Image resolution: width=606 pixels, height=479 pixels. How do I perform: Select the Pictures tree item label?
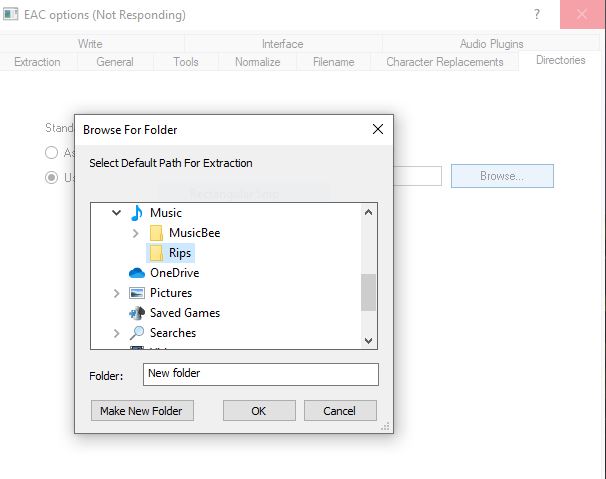(171, 293)
